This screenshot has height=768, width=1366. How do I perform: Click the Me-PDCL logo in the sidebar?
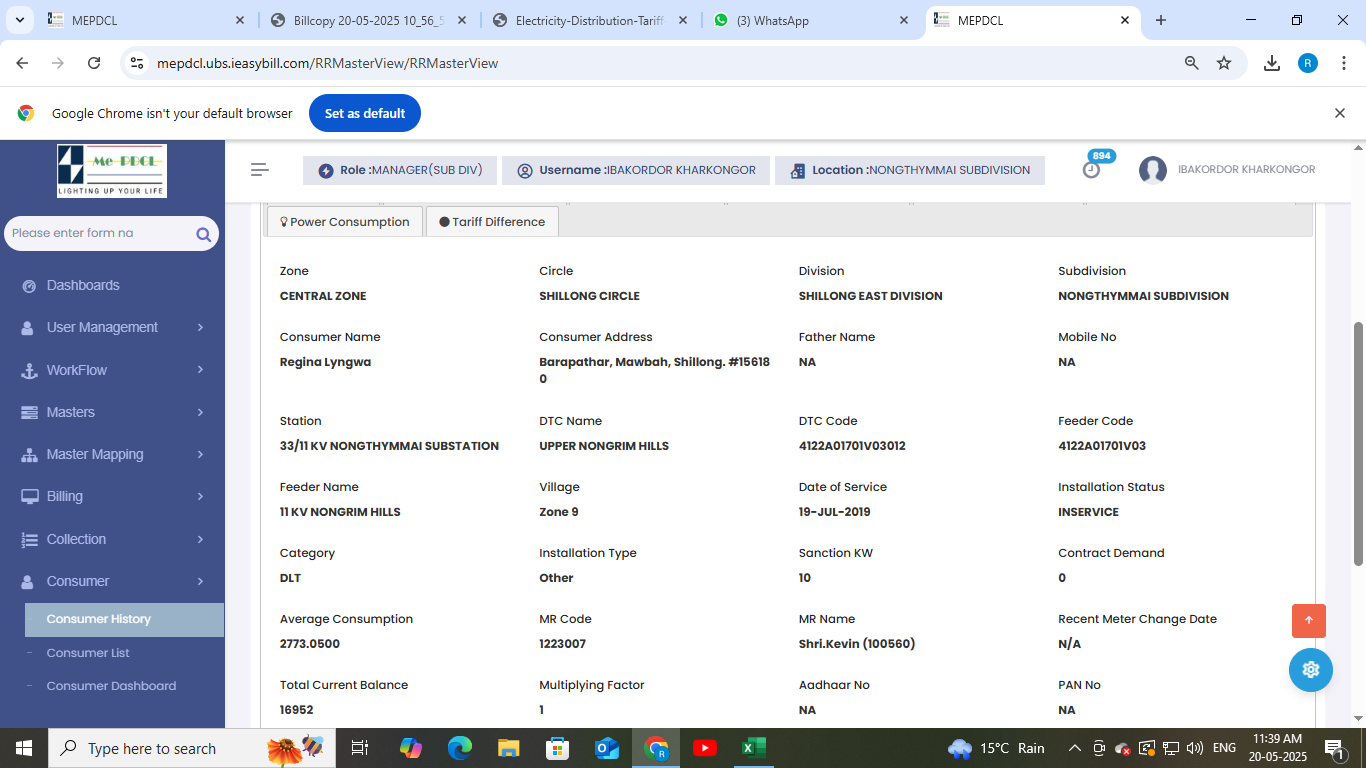(x=112, y=171)
